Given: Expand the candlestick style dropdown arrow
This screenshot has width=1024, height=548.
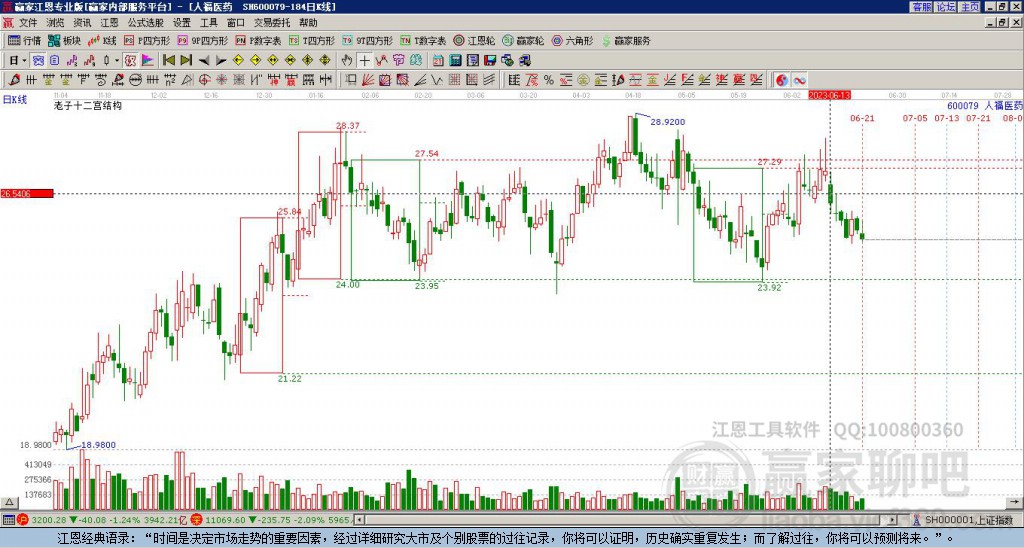Looking at the screenshot, I should coord(117,60).
